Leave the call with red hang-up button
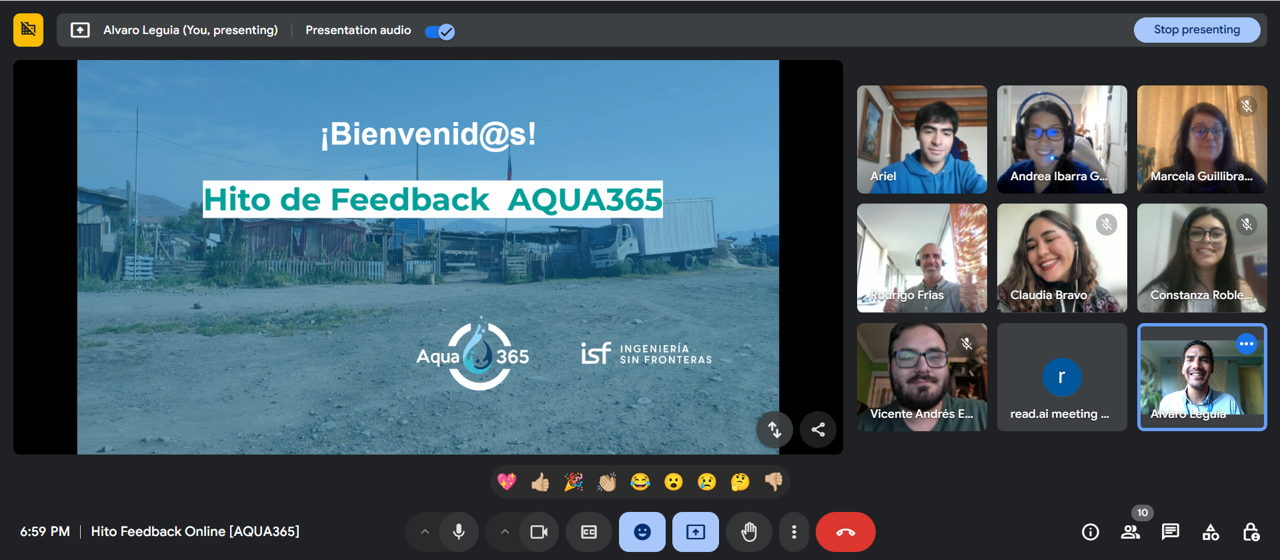 (x=845, y=532)
